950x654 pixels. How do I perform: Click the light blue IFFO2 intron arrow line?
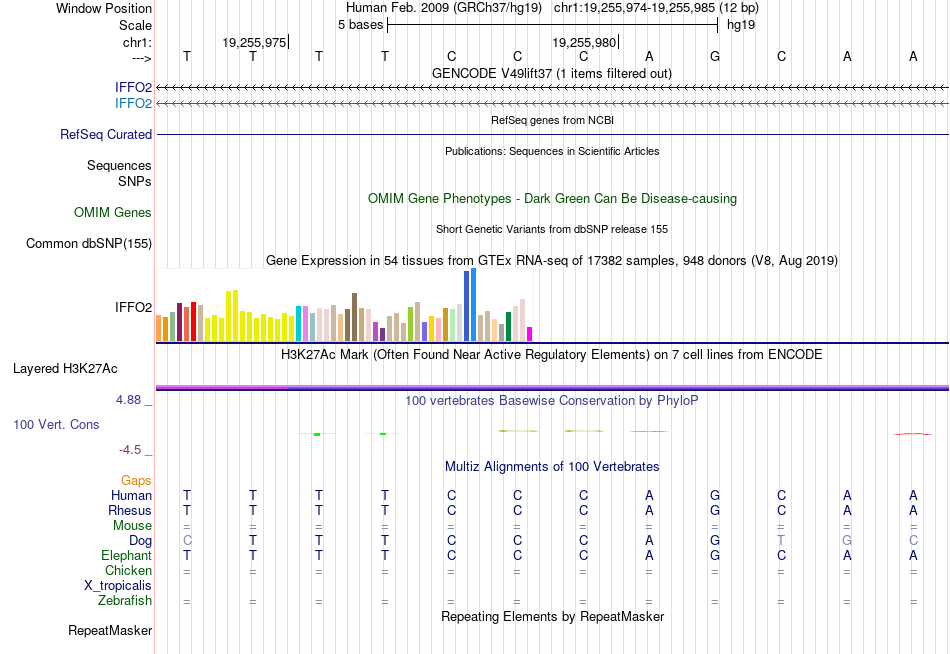[552, 104]
